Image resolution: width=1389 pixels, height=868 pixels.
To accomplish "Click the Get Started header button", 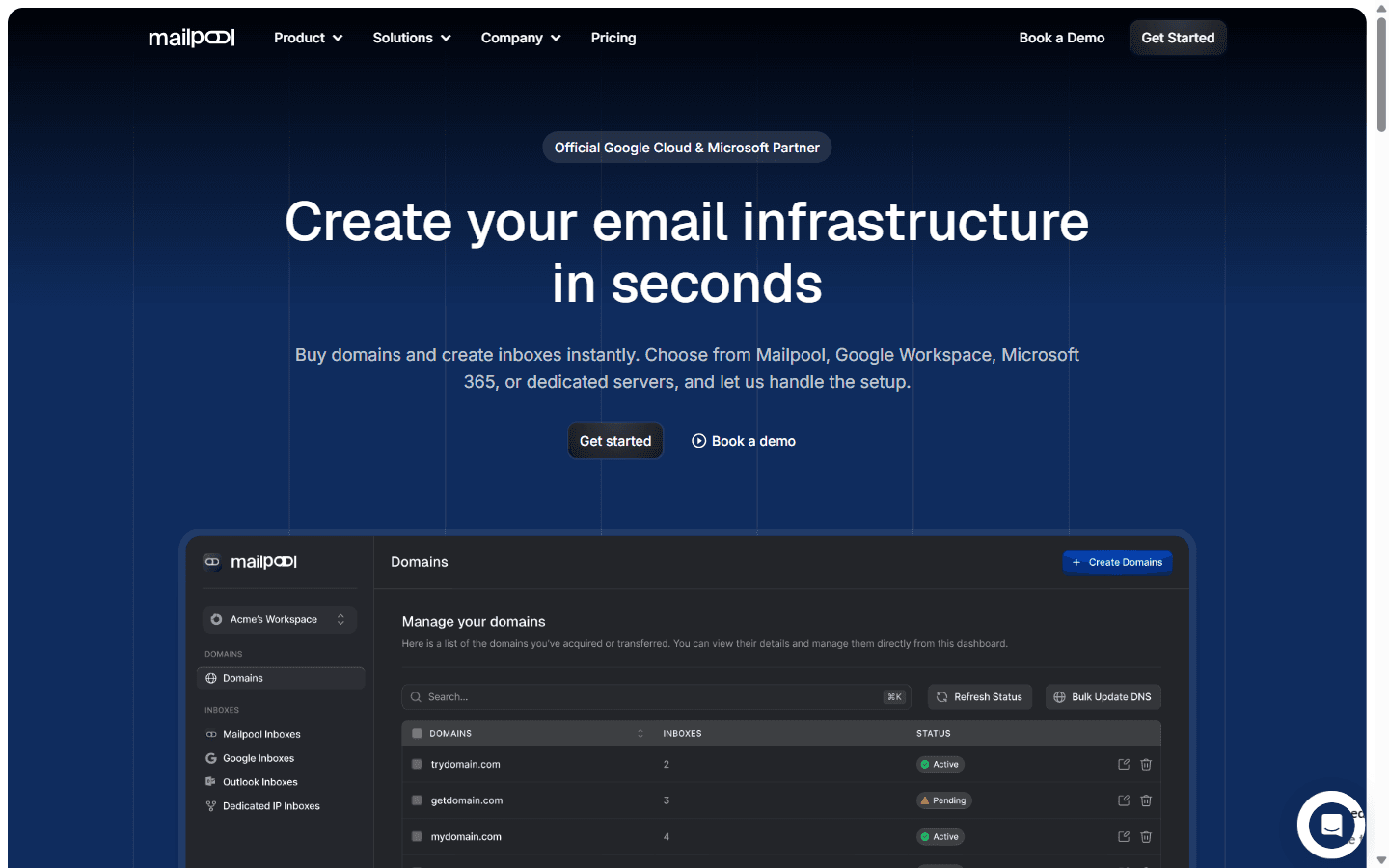I will (x=1178, y=38).
